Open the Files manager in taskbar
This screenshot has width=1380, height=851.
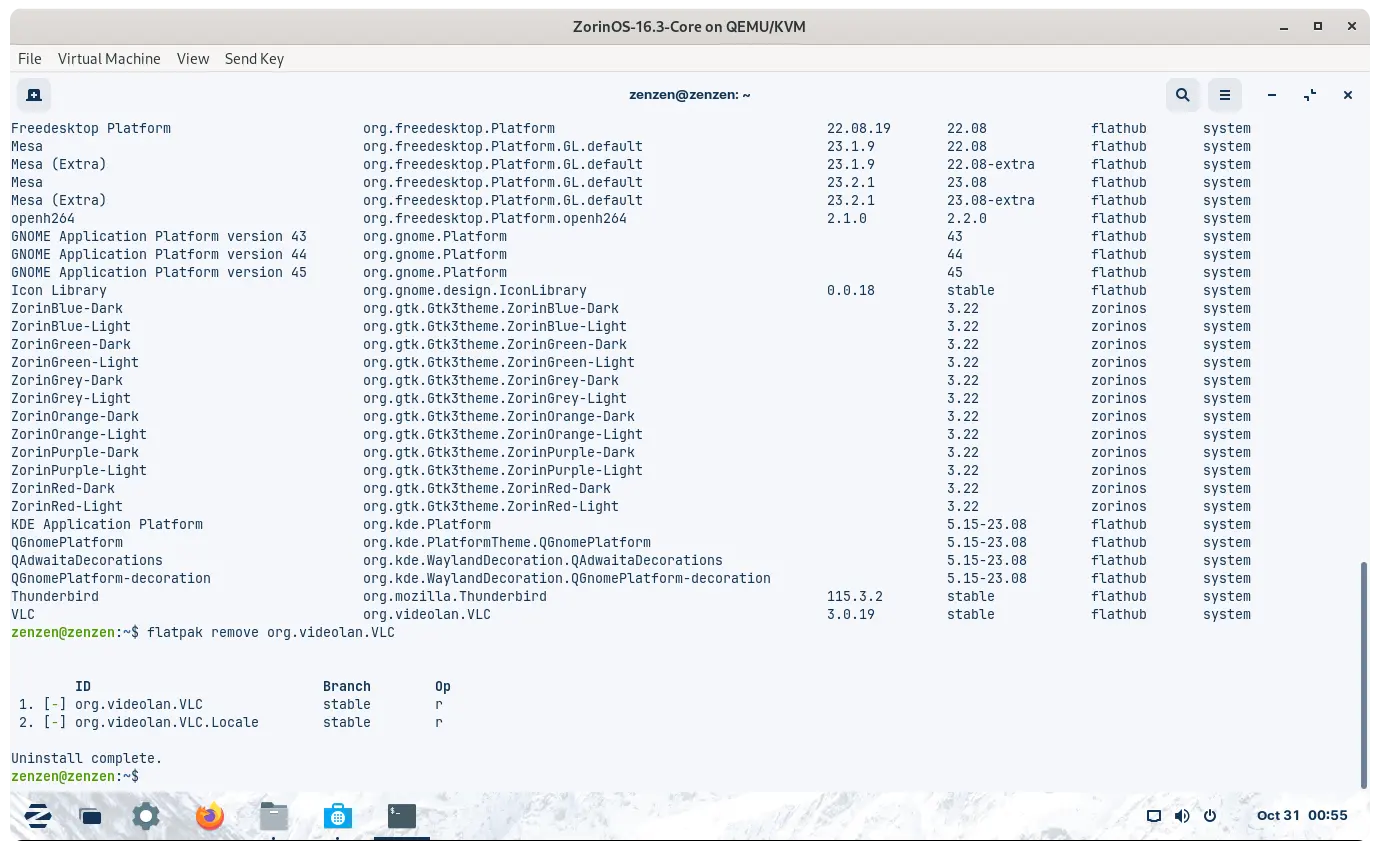click(274, 816)
